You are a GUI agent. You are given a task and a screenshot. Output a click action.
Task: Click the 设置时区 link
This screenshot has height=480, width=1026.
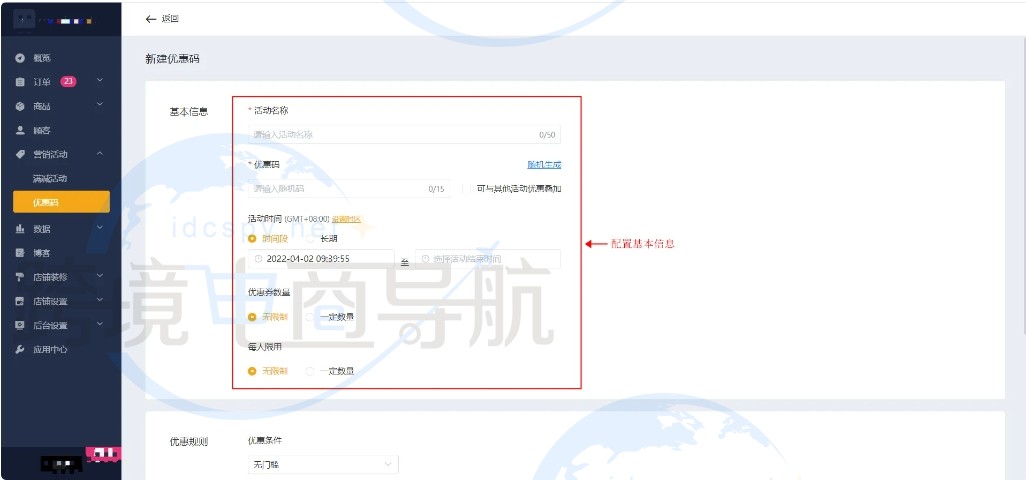[347, 220]
